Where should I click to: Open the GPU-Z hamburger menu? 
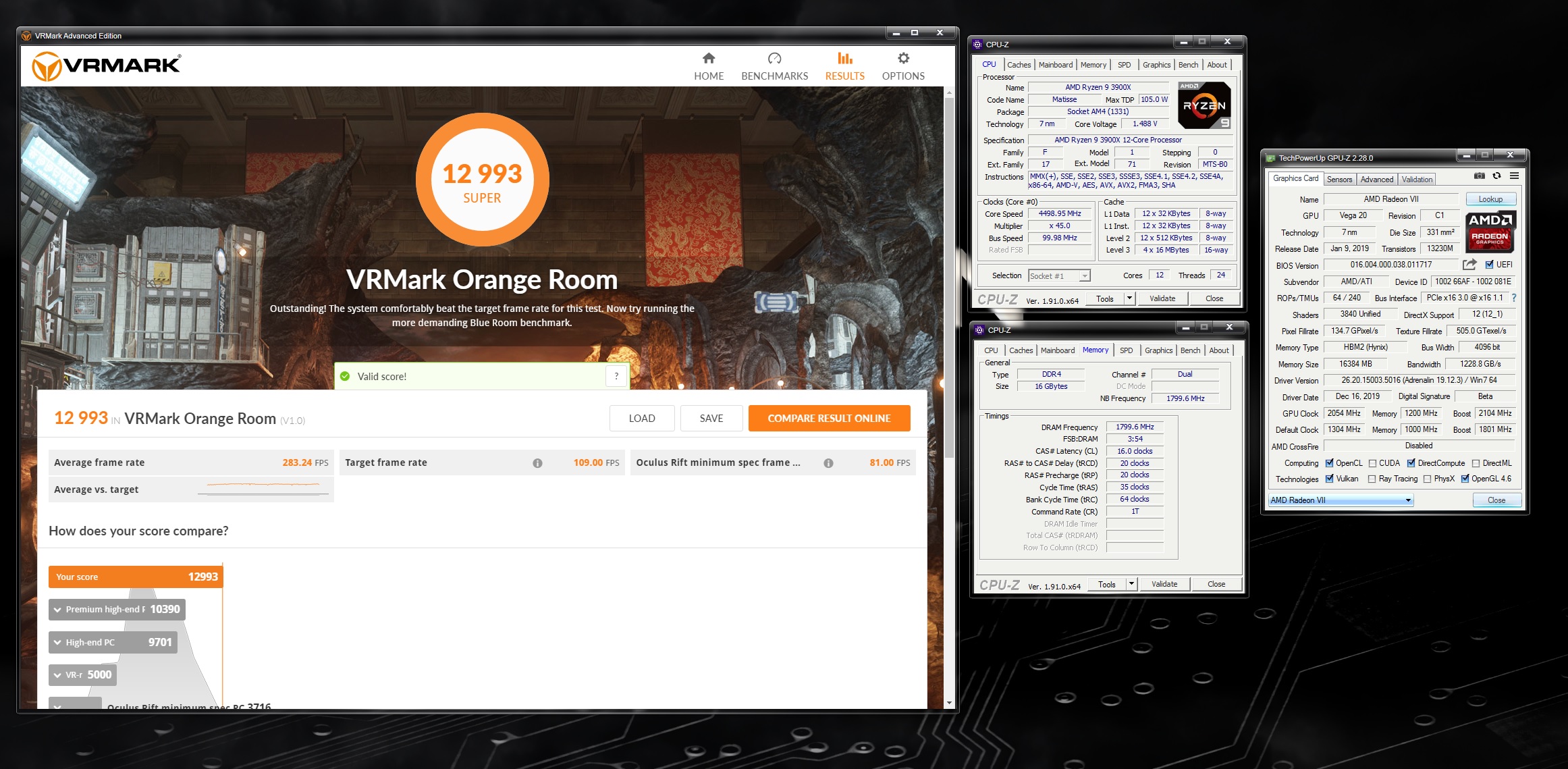coord(1515,176)
